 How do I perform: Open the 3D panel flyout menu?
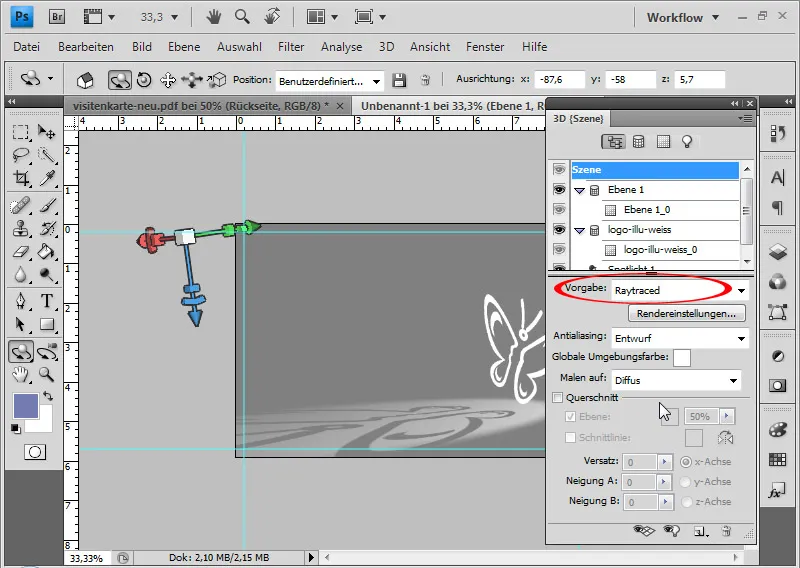tap(745, 118)
